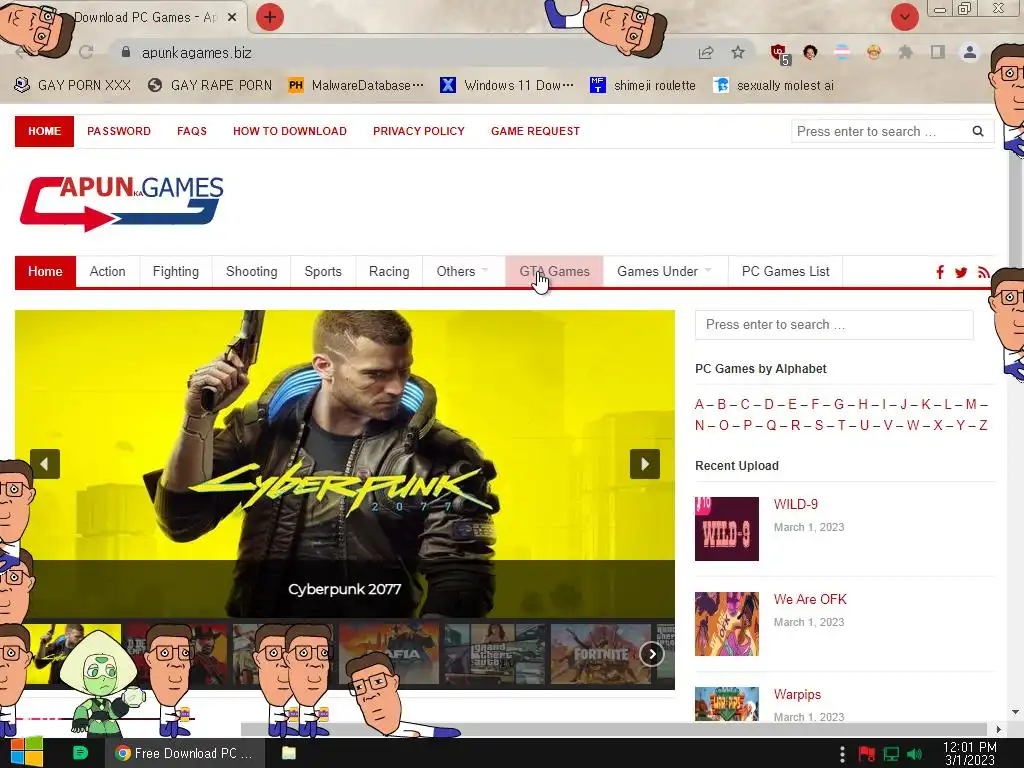Click the page's vertical scrollbar down arrow
This screenshot has height=768, width=1024.
point(1016,712)
